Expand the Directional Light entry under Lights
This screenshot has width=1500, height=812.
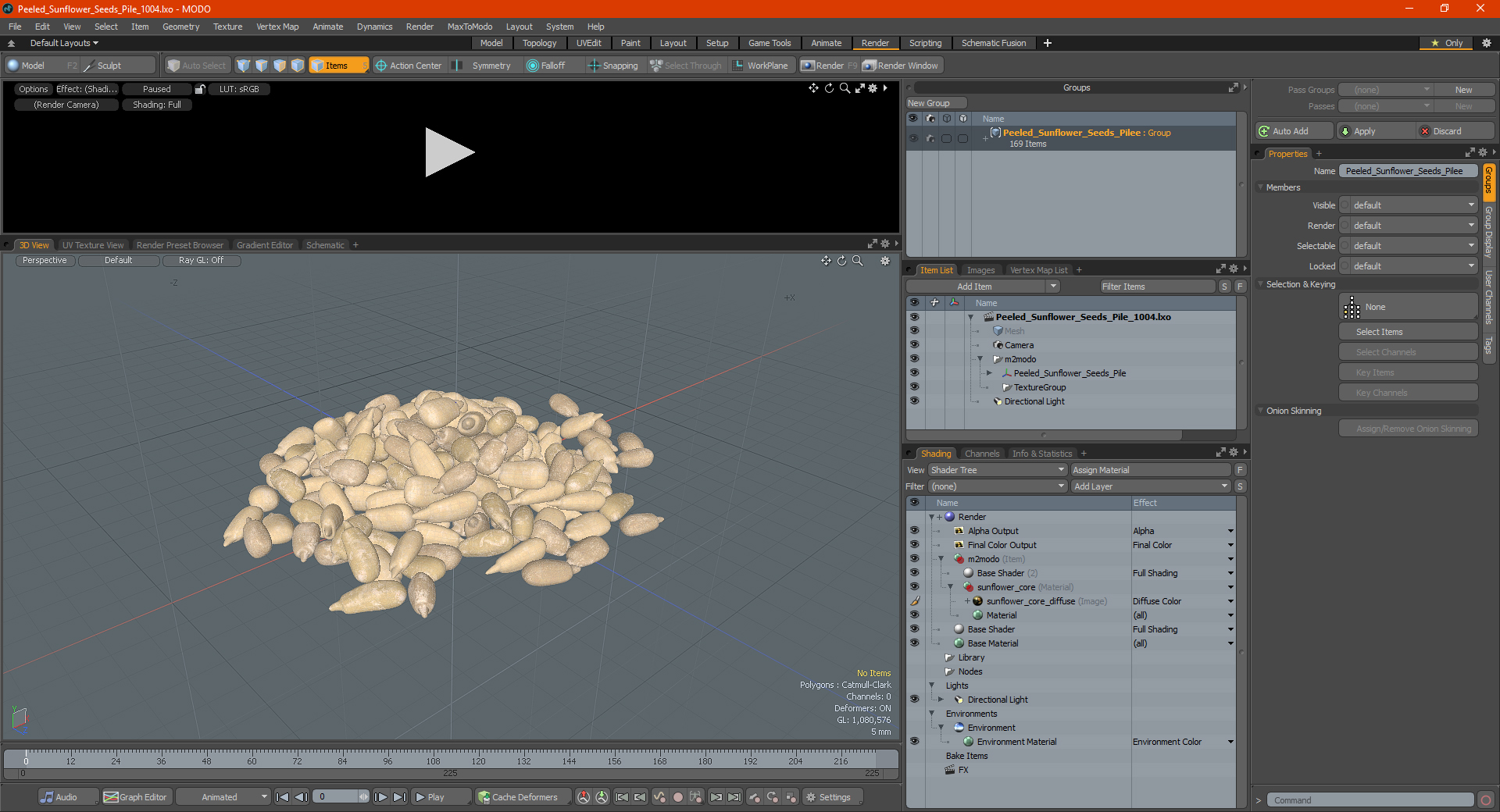point(941,700)
